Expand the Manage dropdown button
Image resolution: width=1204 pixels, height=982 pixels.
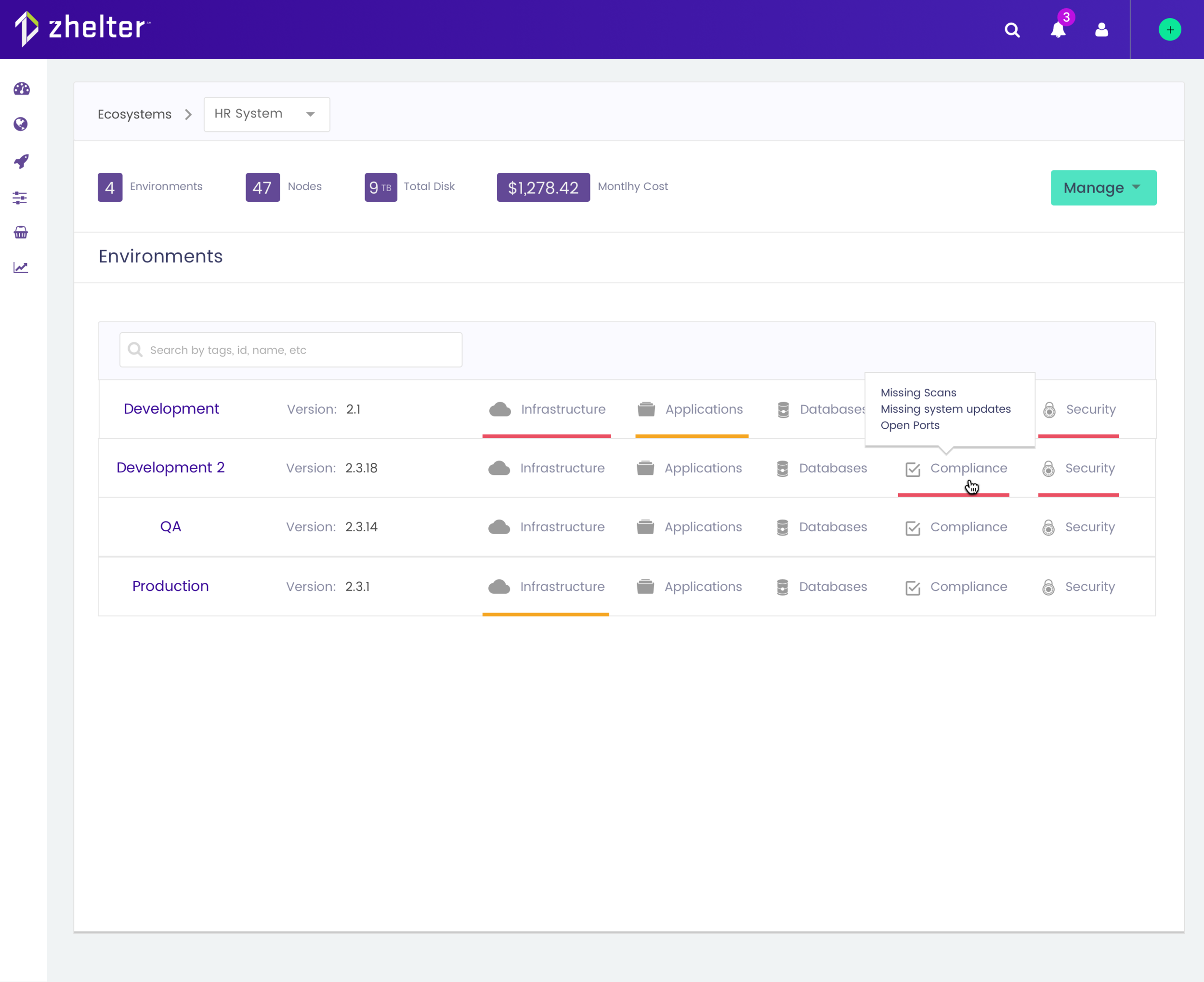pyautogui.click(x=1103, y=188)
